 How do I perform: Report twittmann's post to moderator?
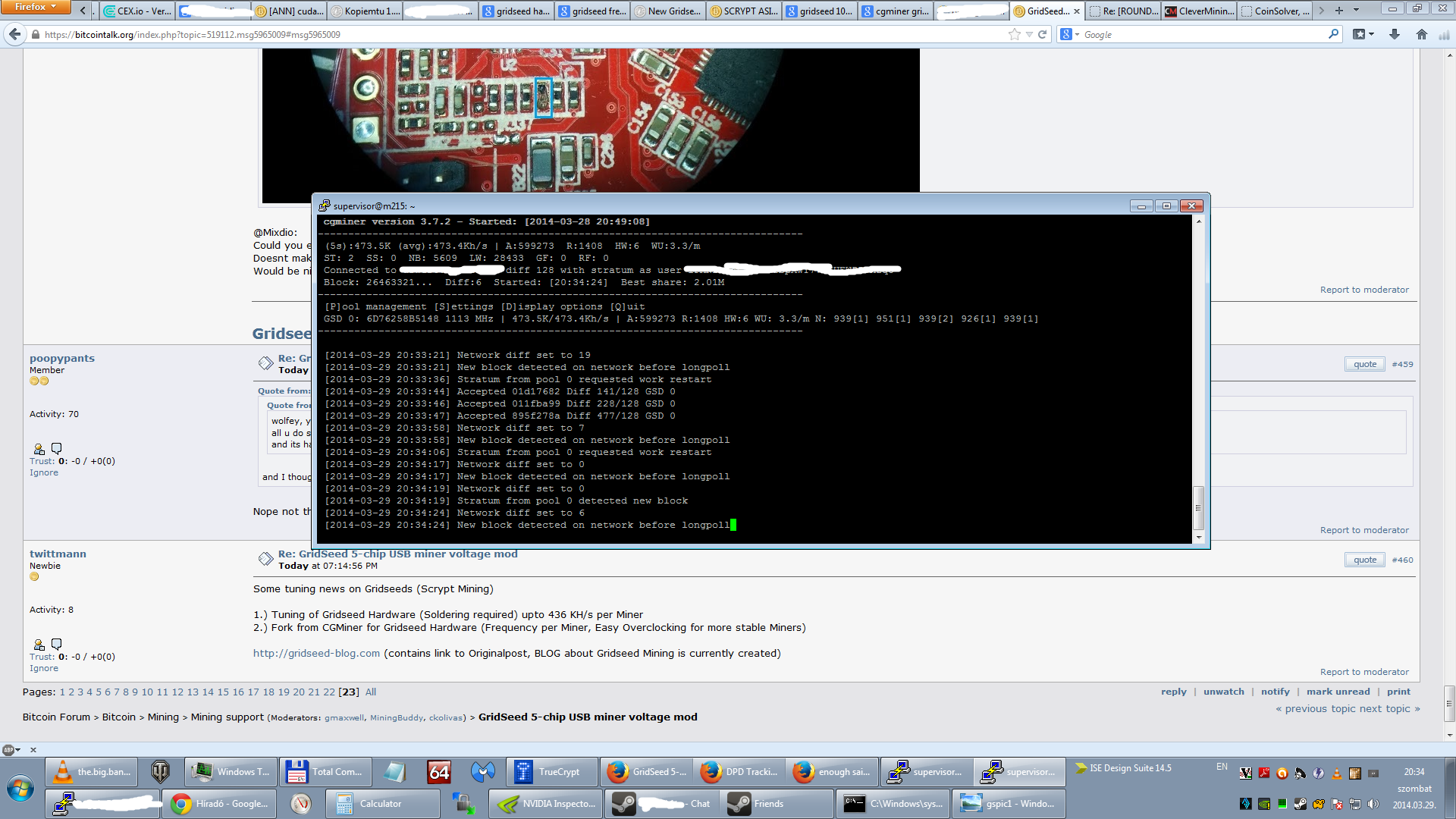click(1364, 672)
